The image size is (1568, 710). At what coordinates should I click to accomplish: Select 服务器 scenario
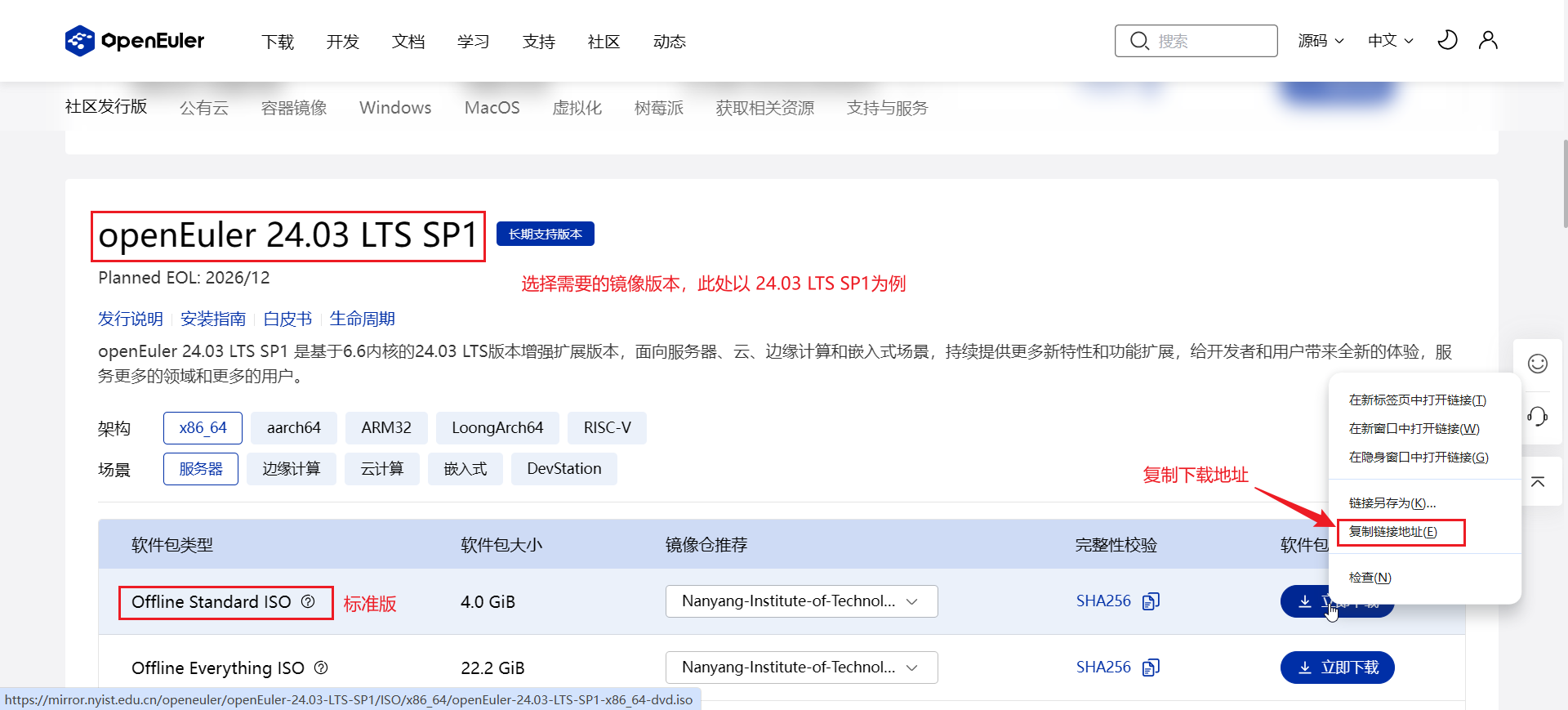201,469
